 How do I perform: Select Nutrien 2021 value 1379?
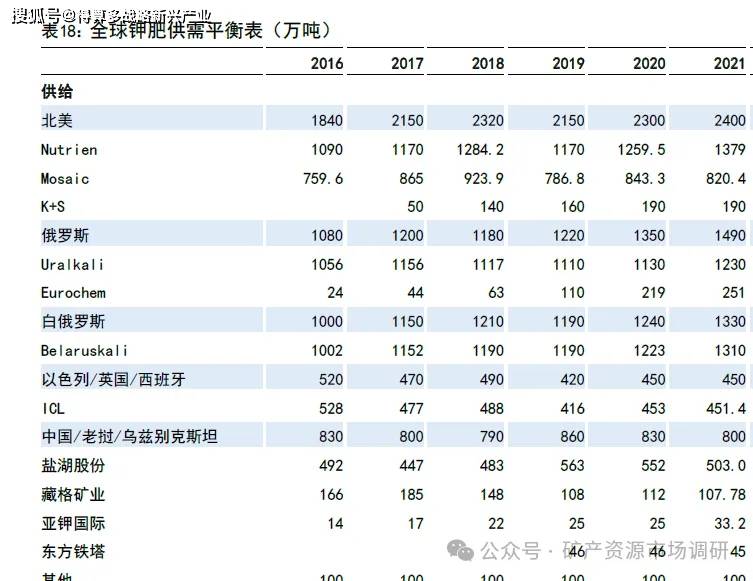point(730,150)
